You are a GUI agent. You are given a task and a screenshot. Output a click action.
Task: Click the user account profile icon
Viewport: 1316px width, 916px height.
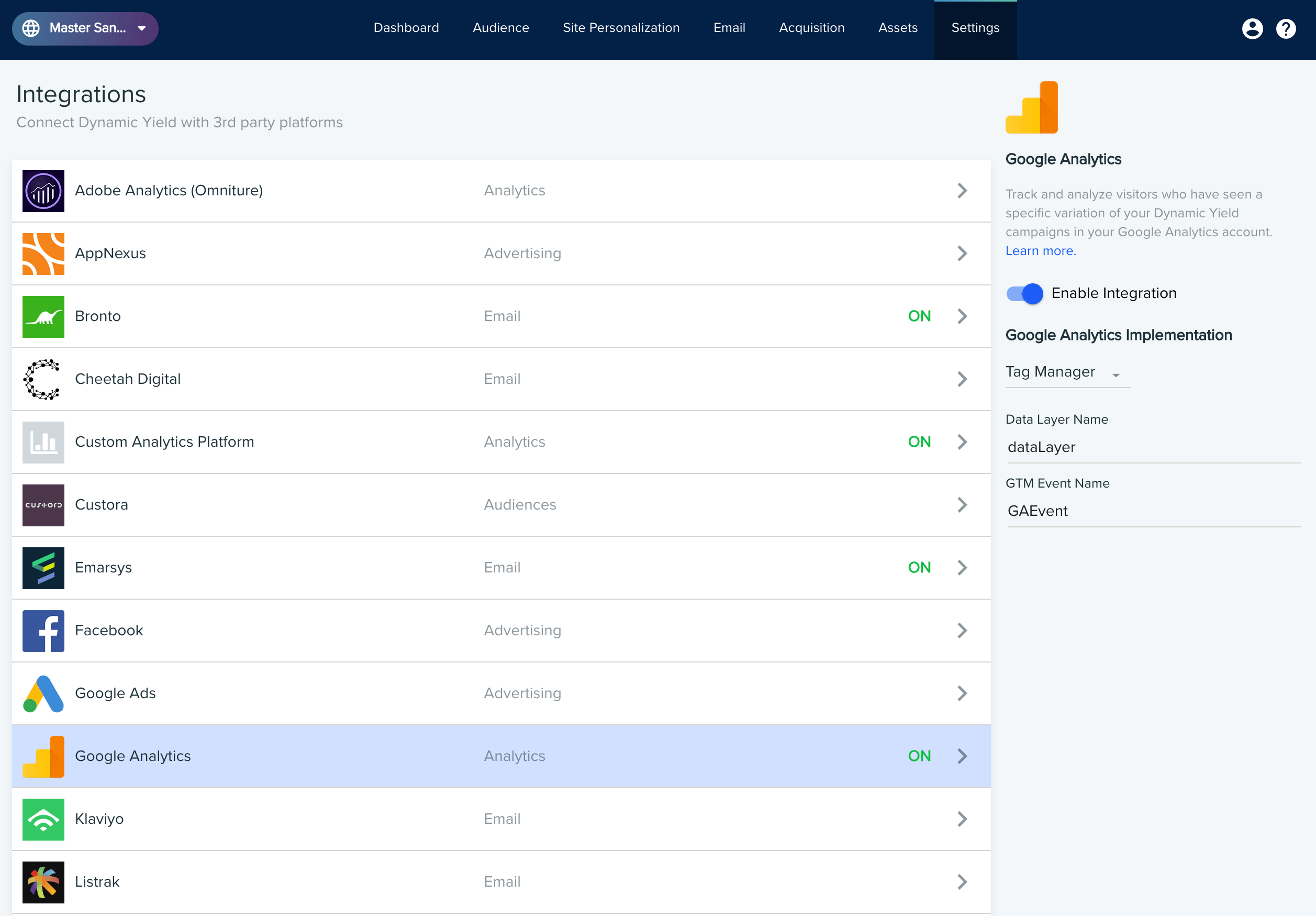pyautogui.click(x=1252, y=29)
